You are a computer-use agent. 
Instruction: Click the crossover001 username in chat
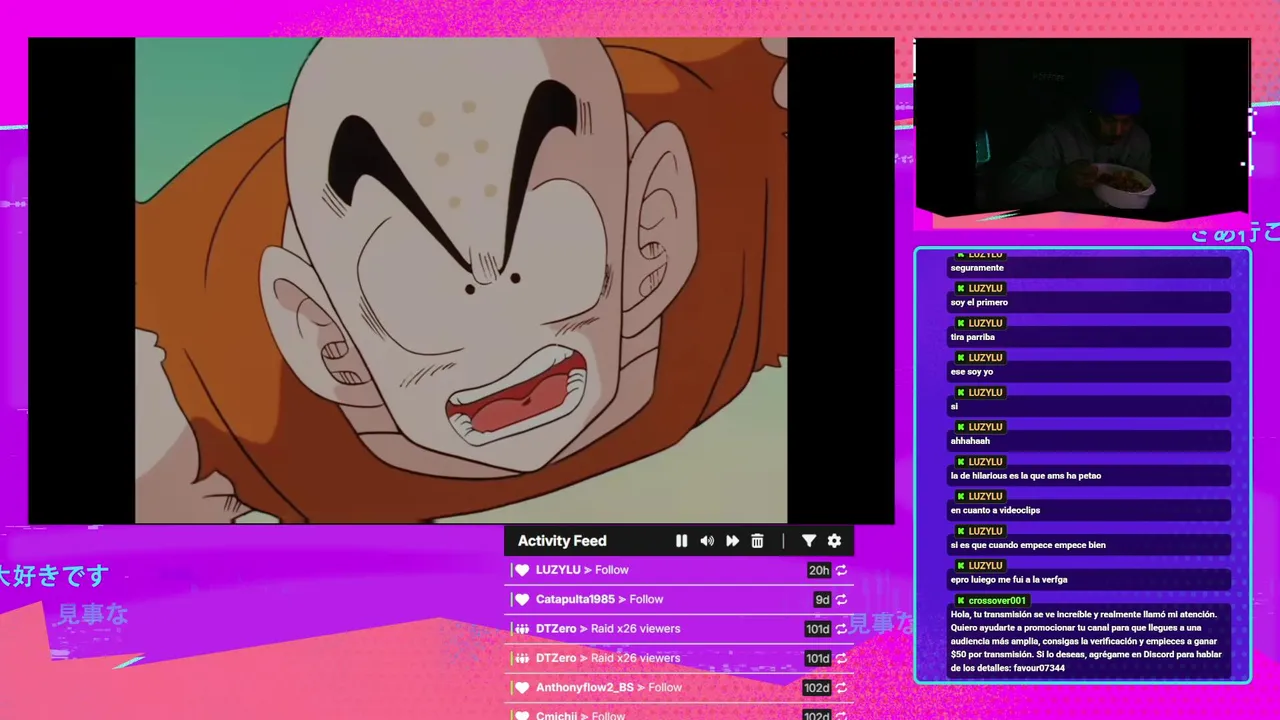pyautogui.click(x=997, y=601)
